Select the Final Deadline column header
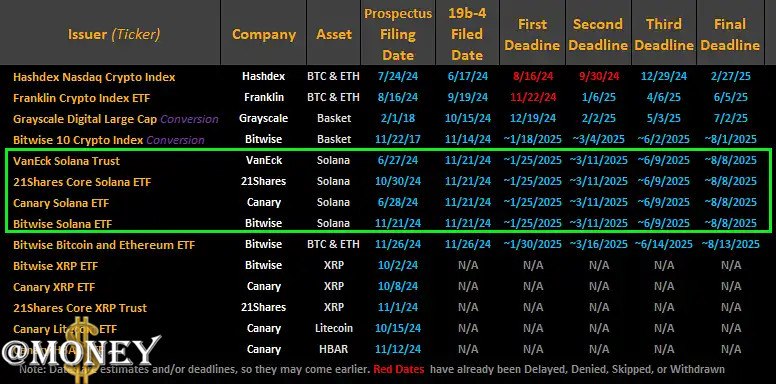 coord(730,35)
